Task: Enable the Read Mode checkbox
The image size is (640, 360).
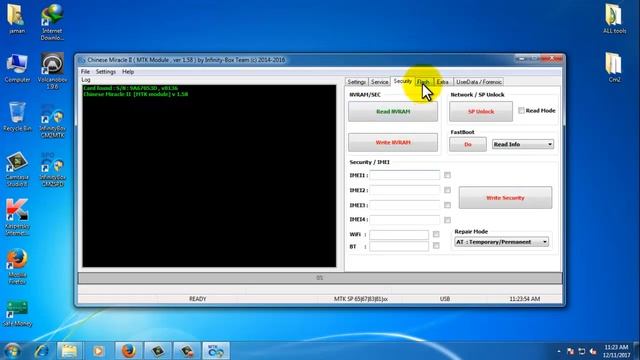Action: 521,111
